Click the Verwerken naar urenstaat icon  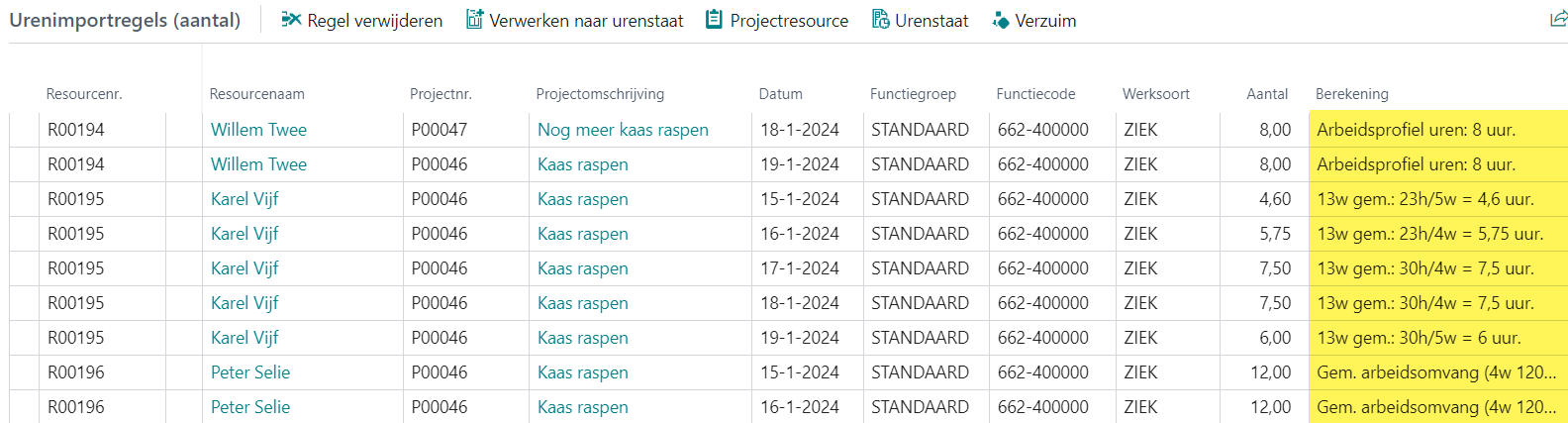(475, 20)
